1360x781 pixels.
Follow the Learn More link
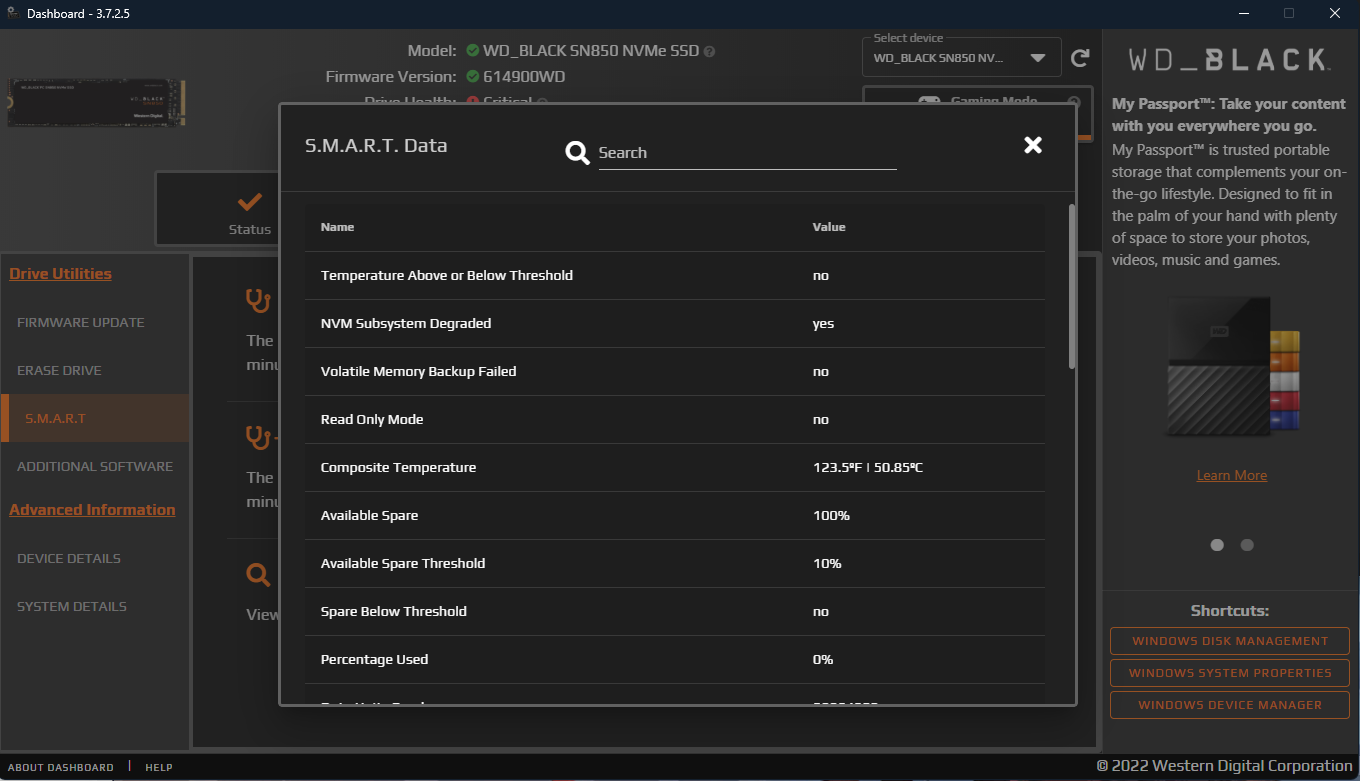click(1231, 476)
